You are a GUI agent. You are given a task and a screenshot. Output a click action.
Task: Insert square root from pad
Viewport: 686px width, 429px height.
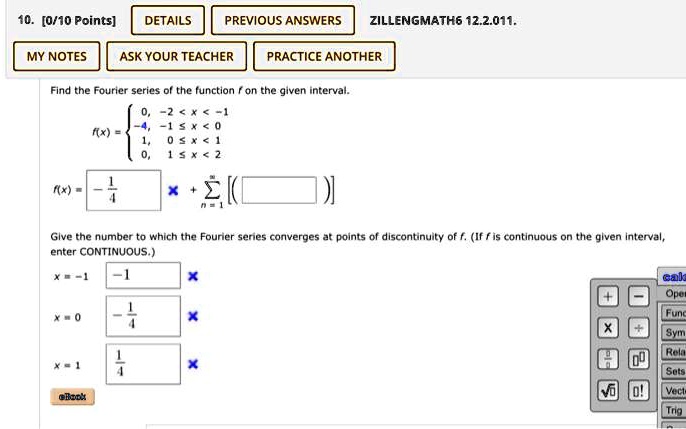pyautogui.click(x=608, y=391)
